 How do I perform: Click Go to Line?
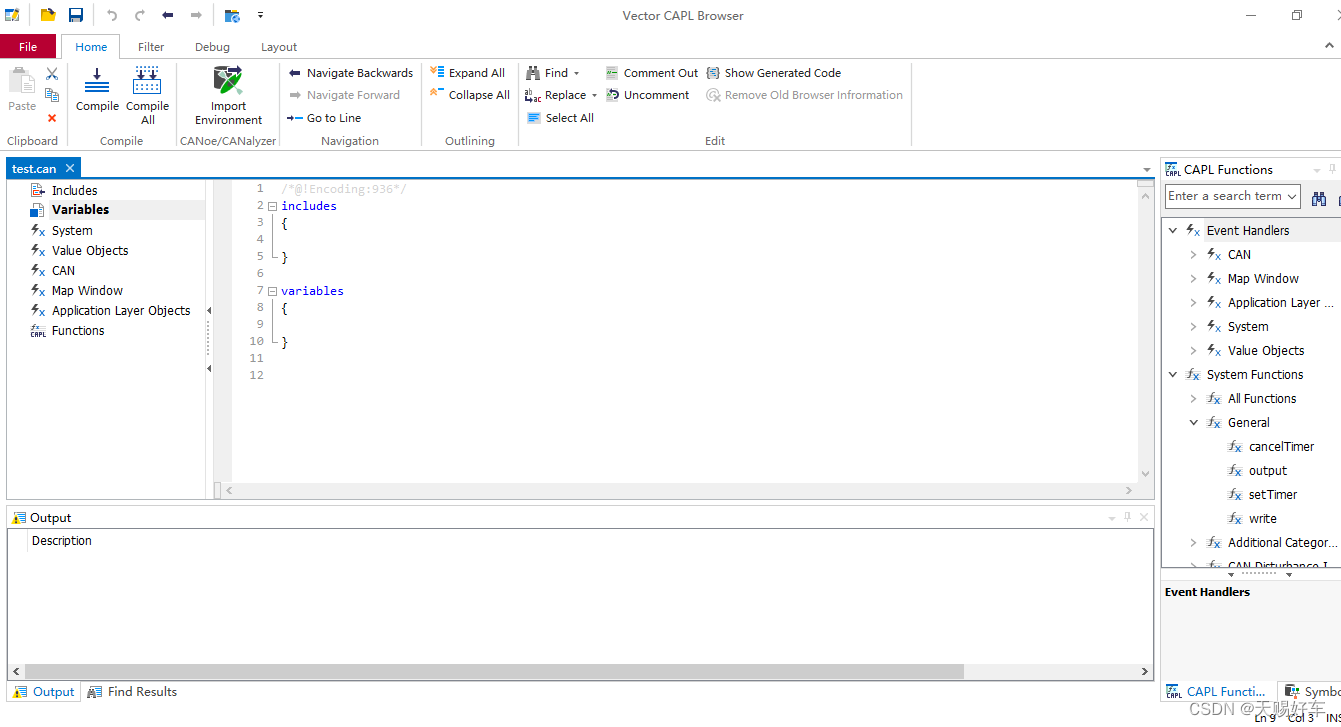[x=324, y=118]
